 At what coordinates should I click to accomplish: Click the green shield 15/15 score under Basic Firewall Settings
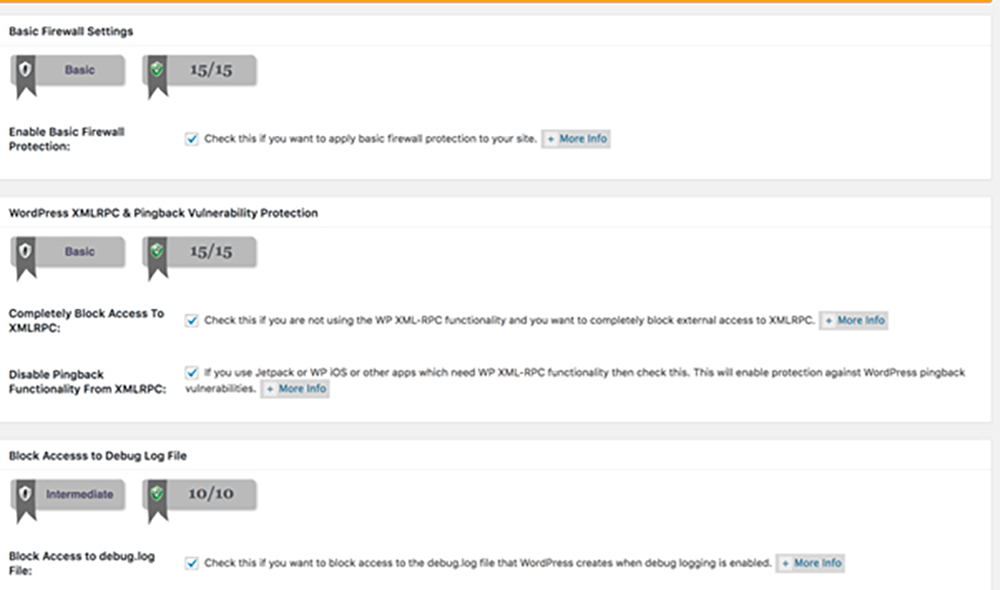tap(200, 71)
